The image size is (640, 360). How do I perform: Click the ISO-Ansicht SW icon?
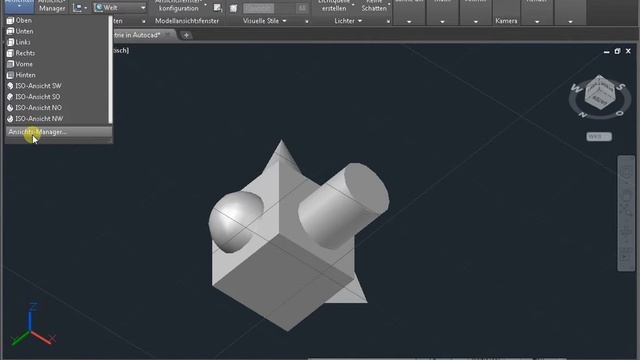click(x=10, y=86)
